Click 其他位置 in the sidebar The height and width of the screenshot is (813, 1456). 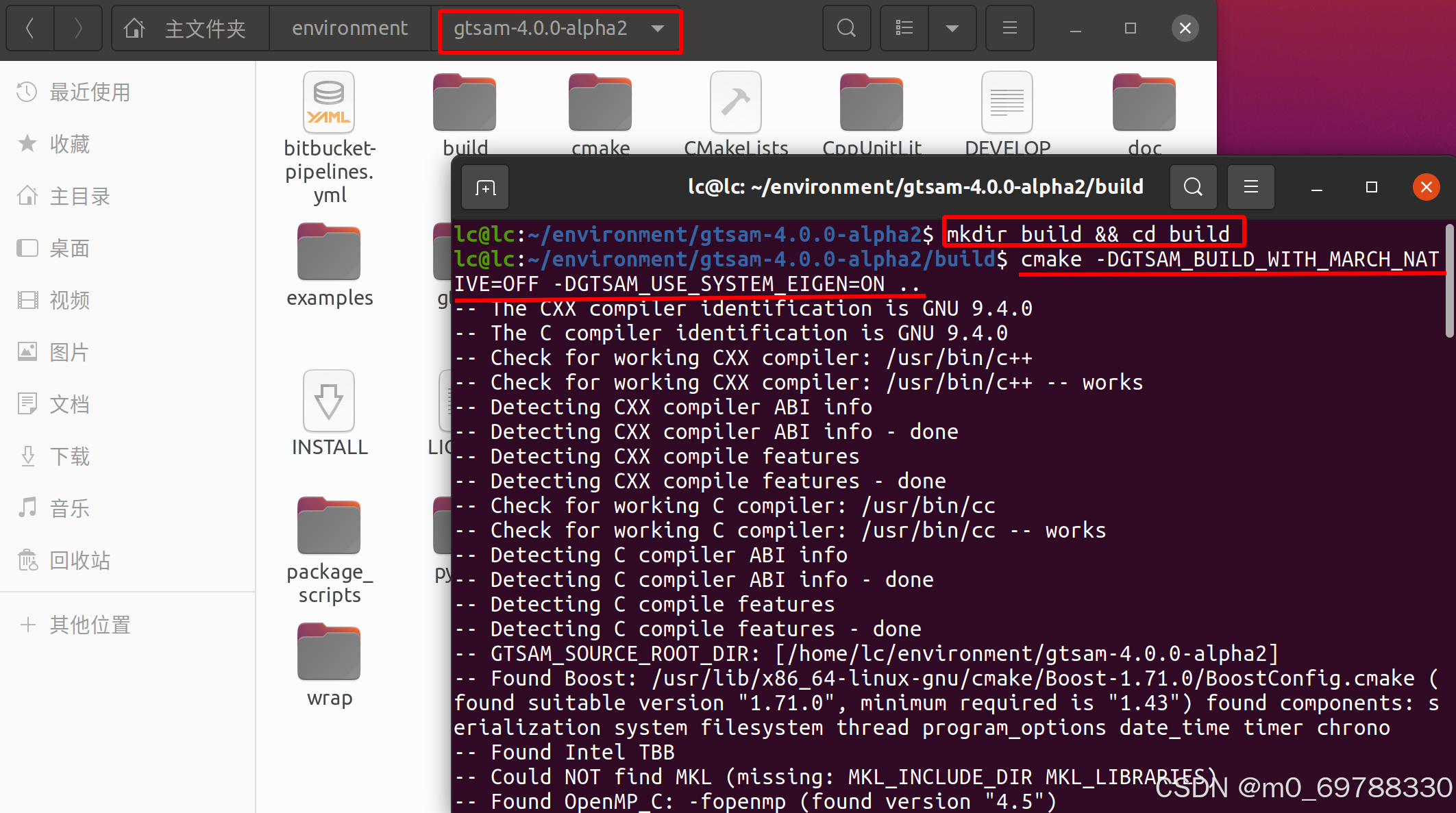pyautogui.click(x=89, y=625)
